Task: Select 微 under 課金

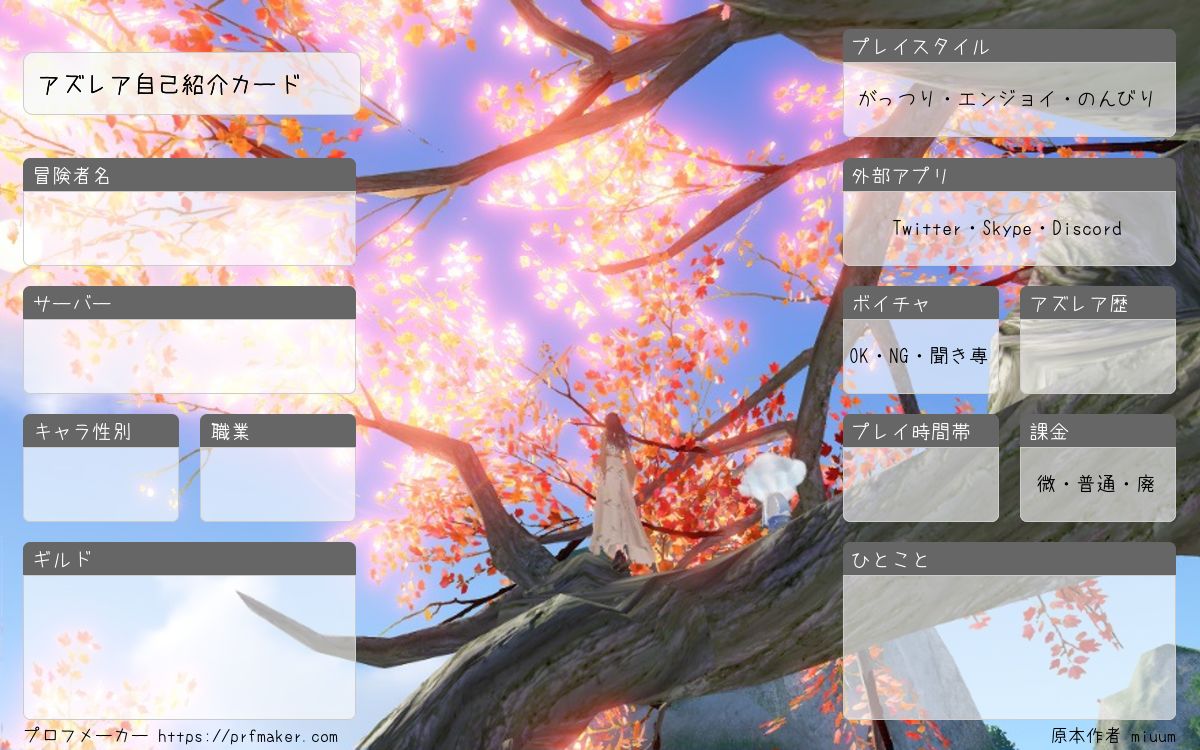Action: [x=1047, y=484]
